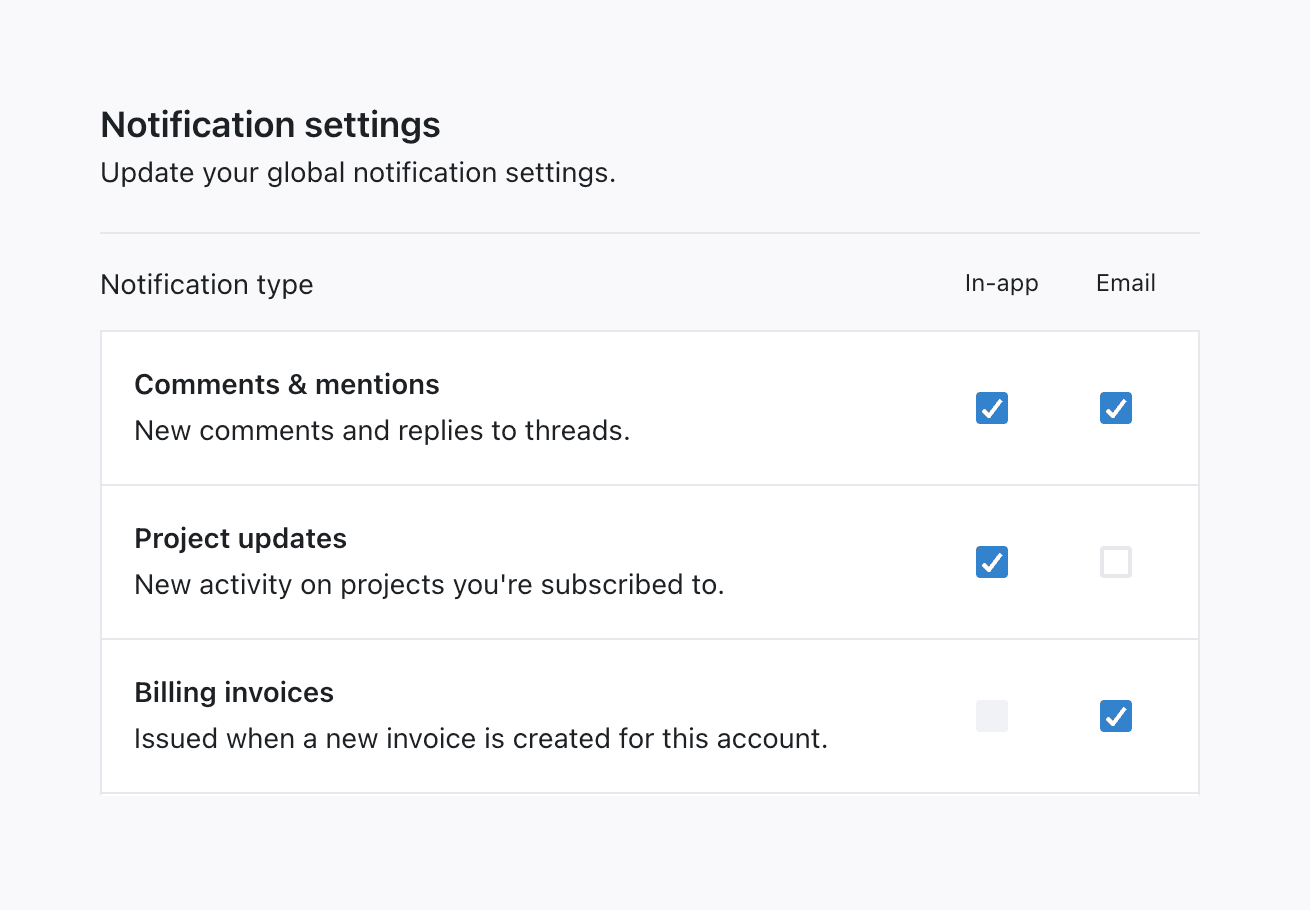Click the border between Project updates and Billing rows

650,639
